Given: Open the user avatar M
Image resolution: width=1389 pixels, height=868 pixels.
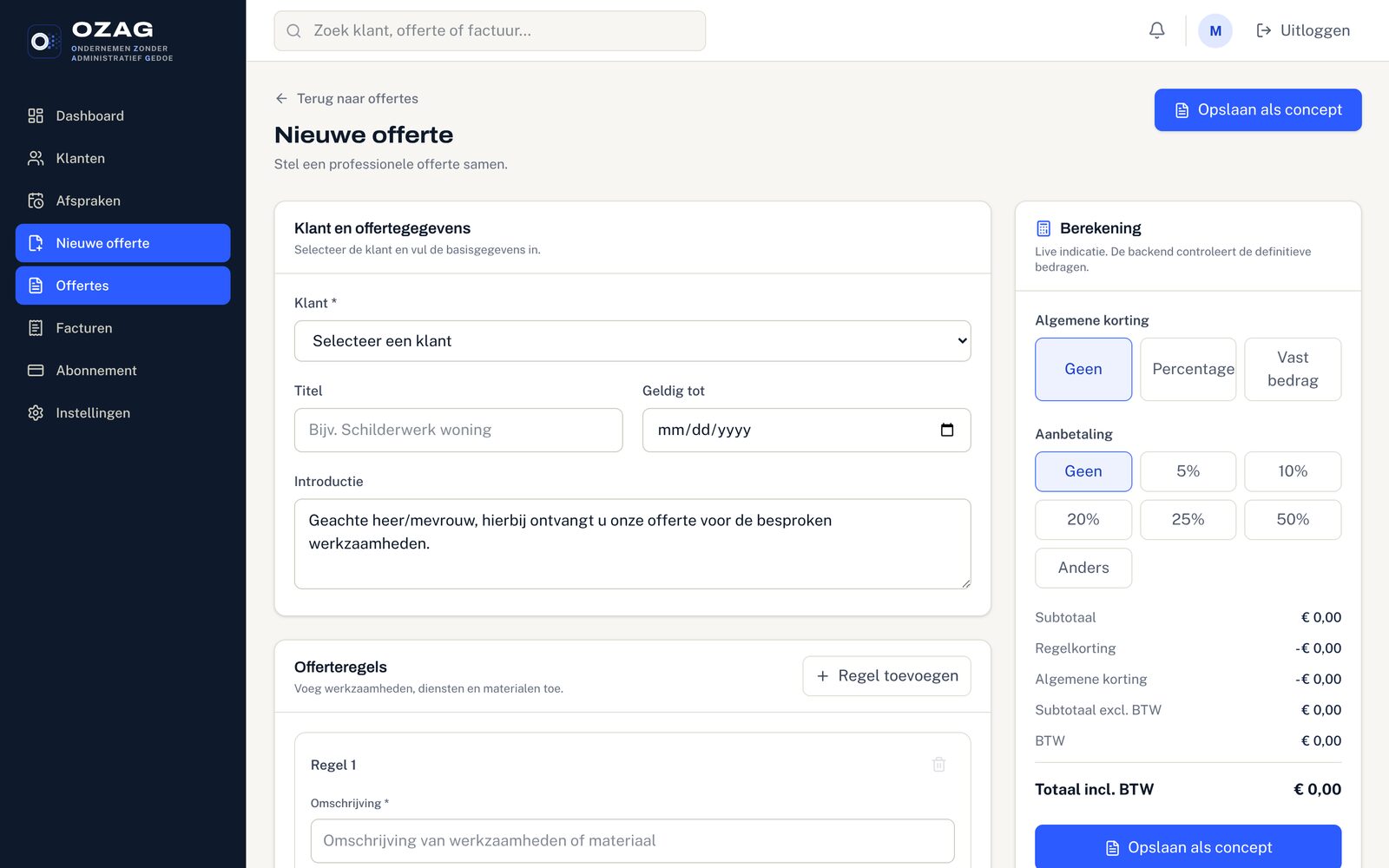Looking at the screenshot, I should [x=1215, y=30].
